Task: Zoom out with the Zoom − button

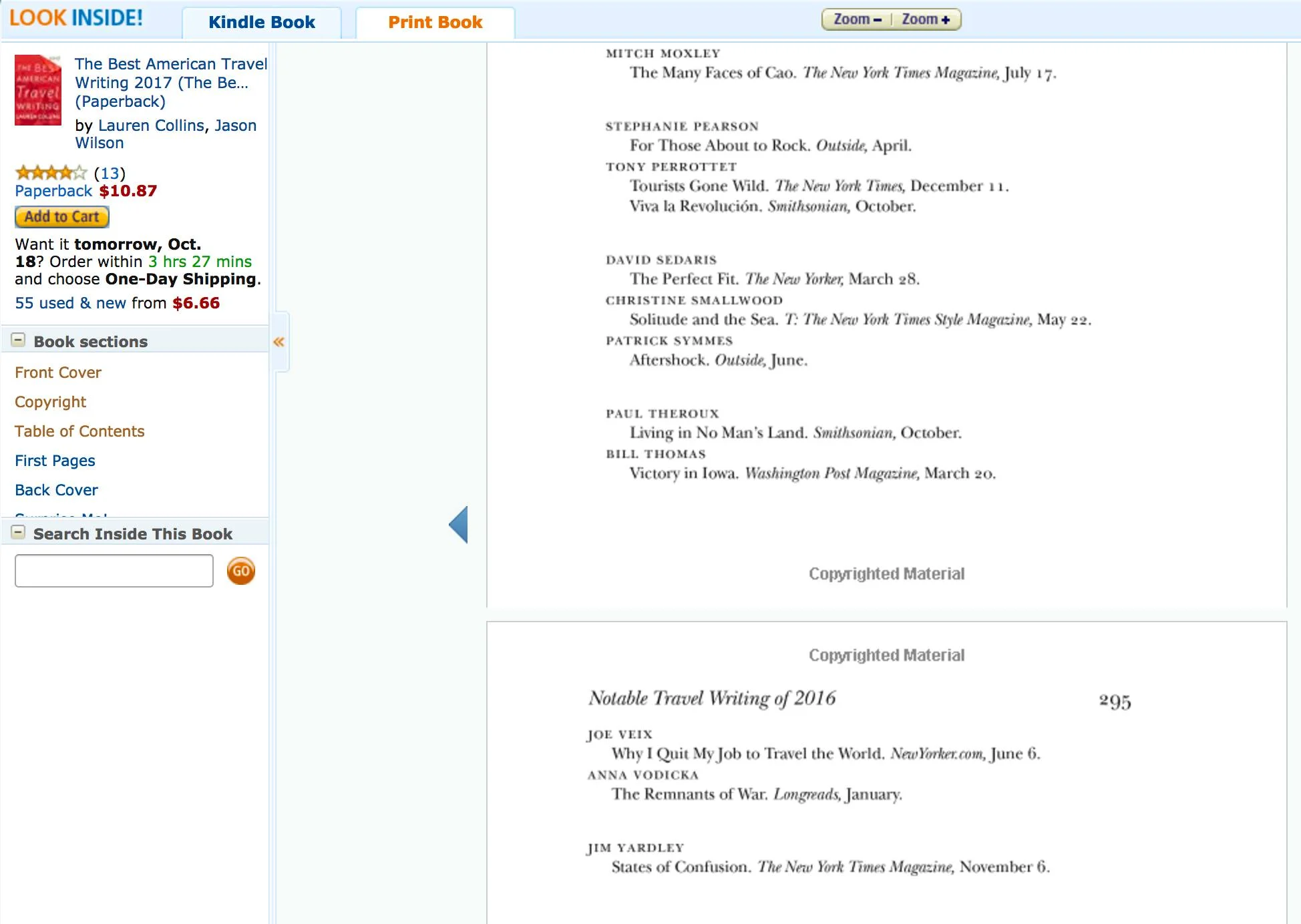Action: [858, 19]
